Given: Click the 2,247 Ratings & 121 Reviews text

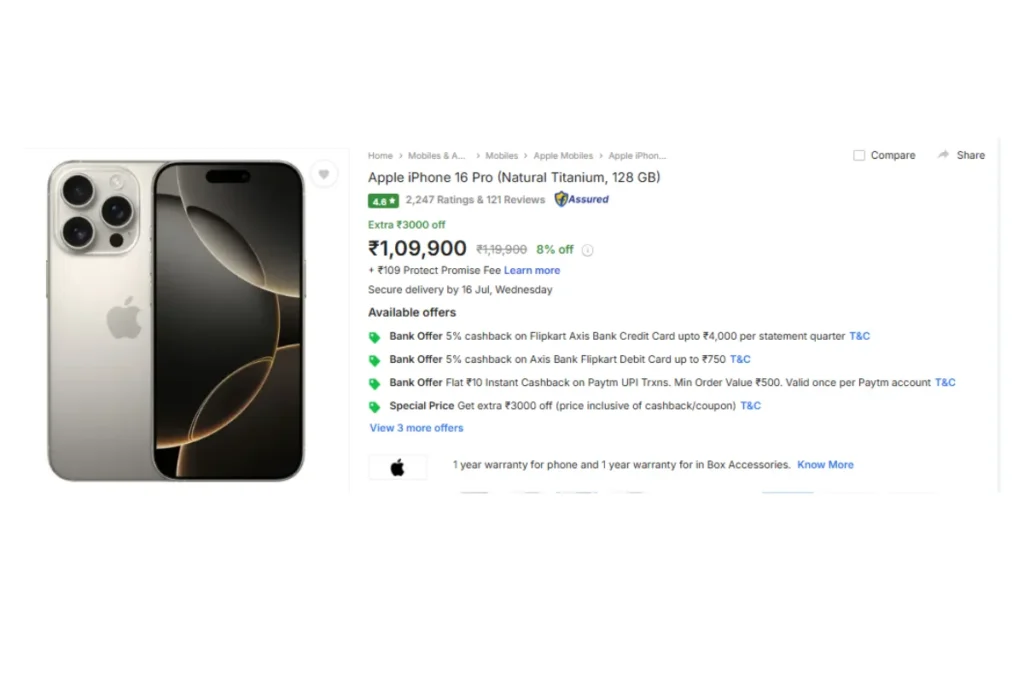Looking at the screenshot, I should pos(475,200).
